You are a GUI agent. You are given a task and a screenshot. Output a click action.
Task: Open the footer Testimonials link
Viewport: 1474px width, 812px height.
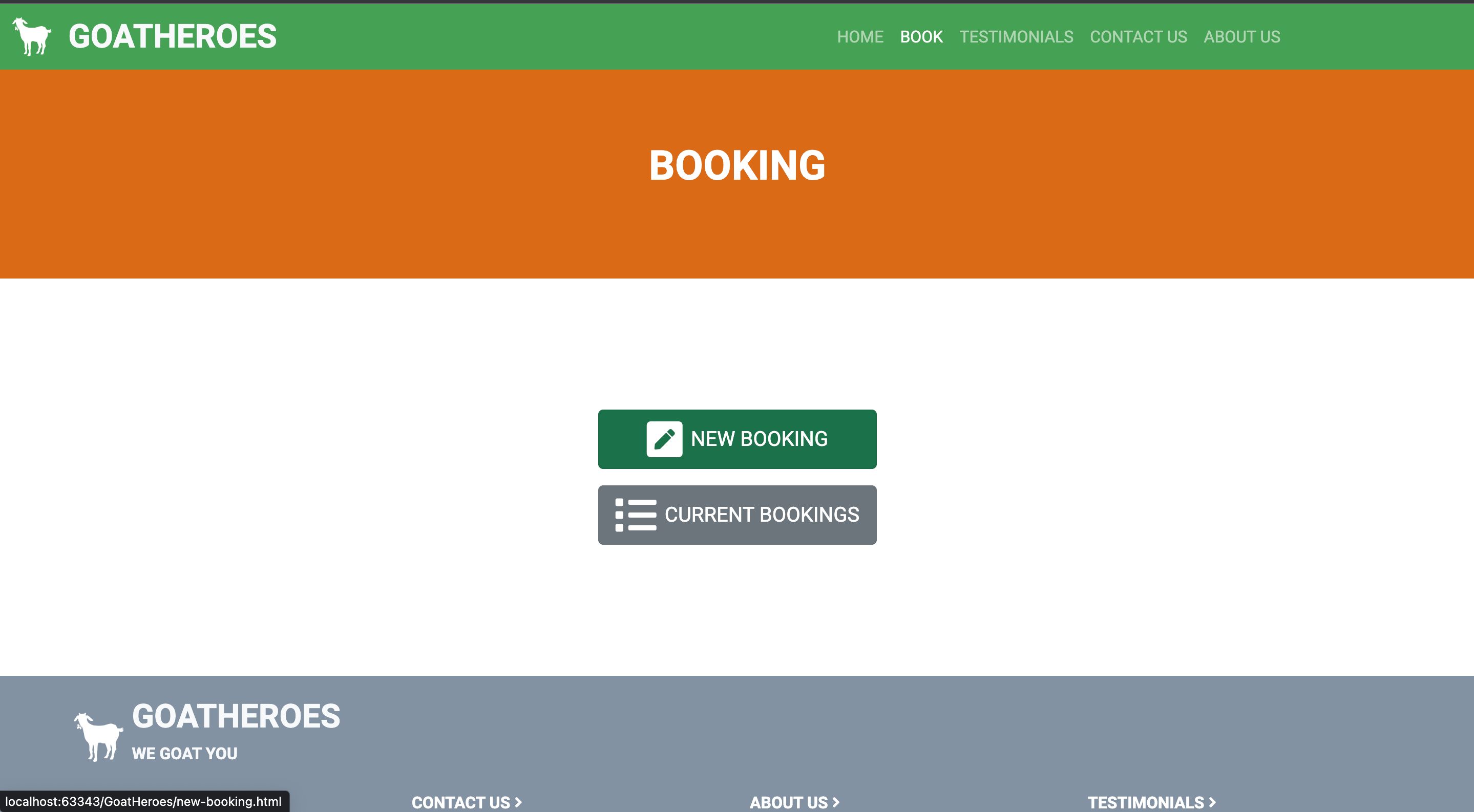(1146, 802)
